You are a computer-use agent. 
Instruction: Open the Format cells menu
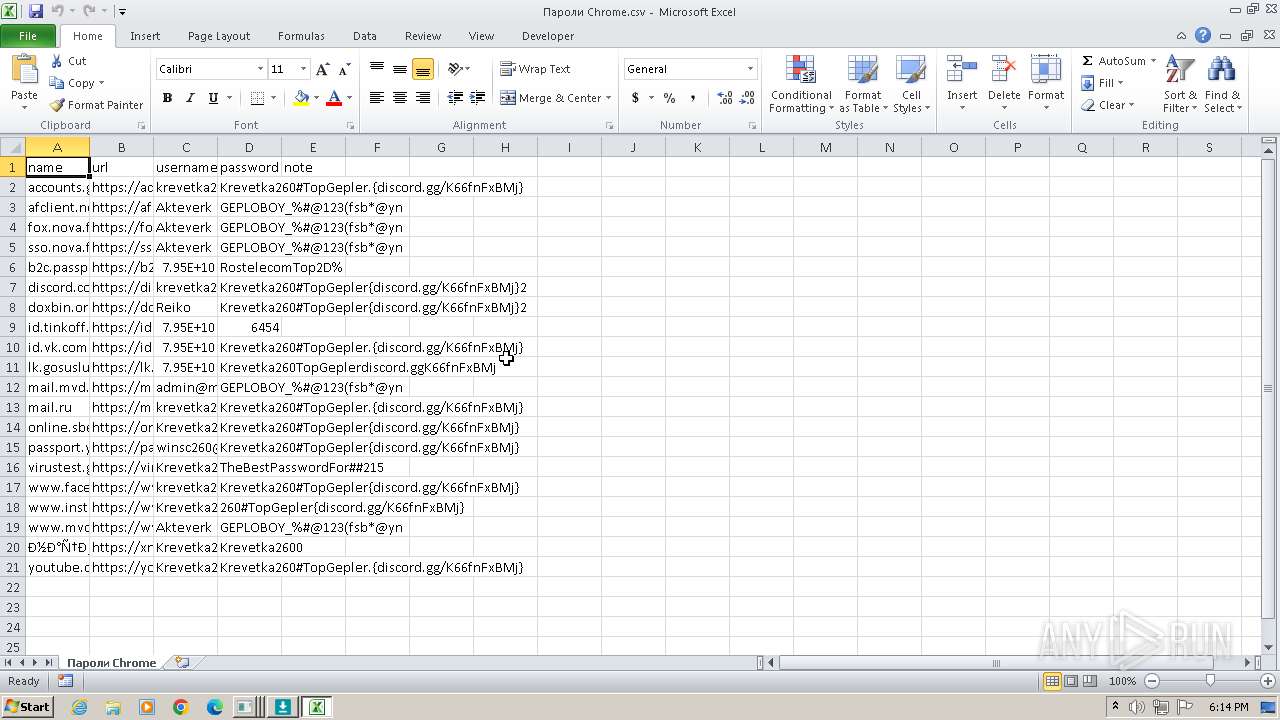tap(1046, 84)
